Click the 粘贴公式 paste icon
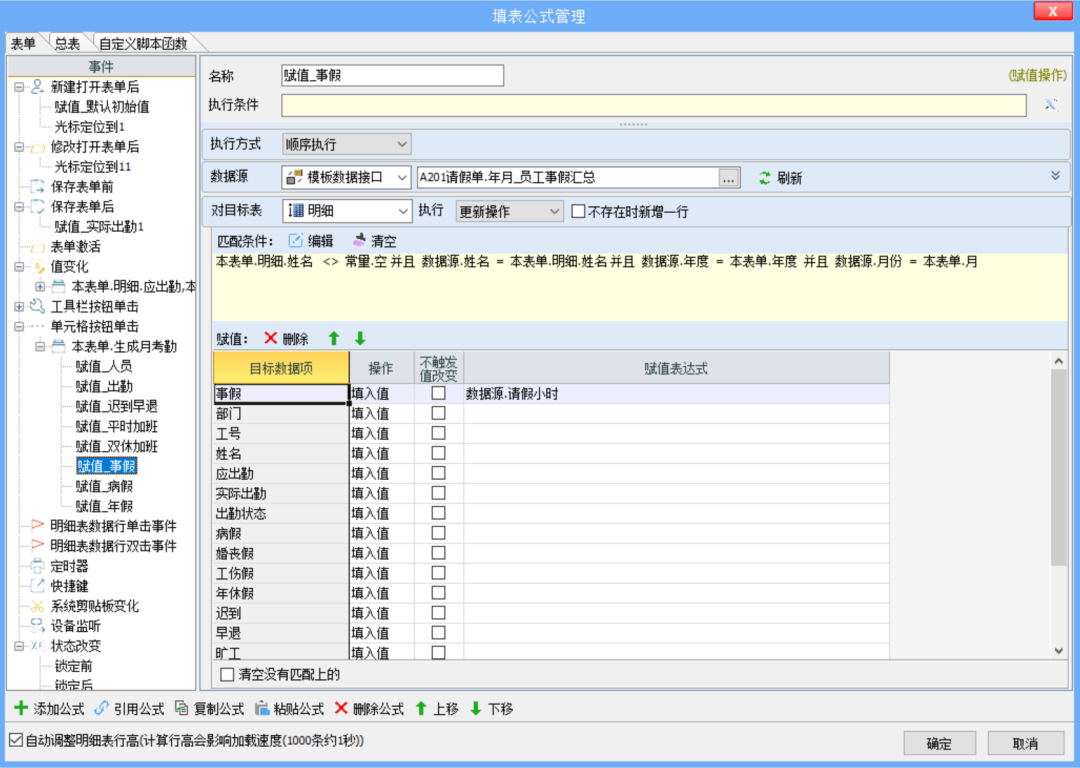Screen dimensions: 1080x768 click(x=262, y=708)
